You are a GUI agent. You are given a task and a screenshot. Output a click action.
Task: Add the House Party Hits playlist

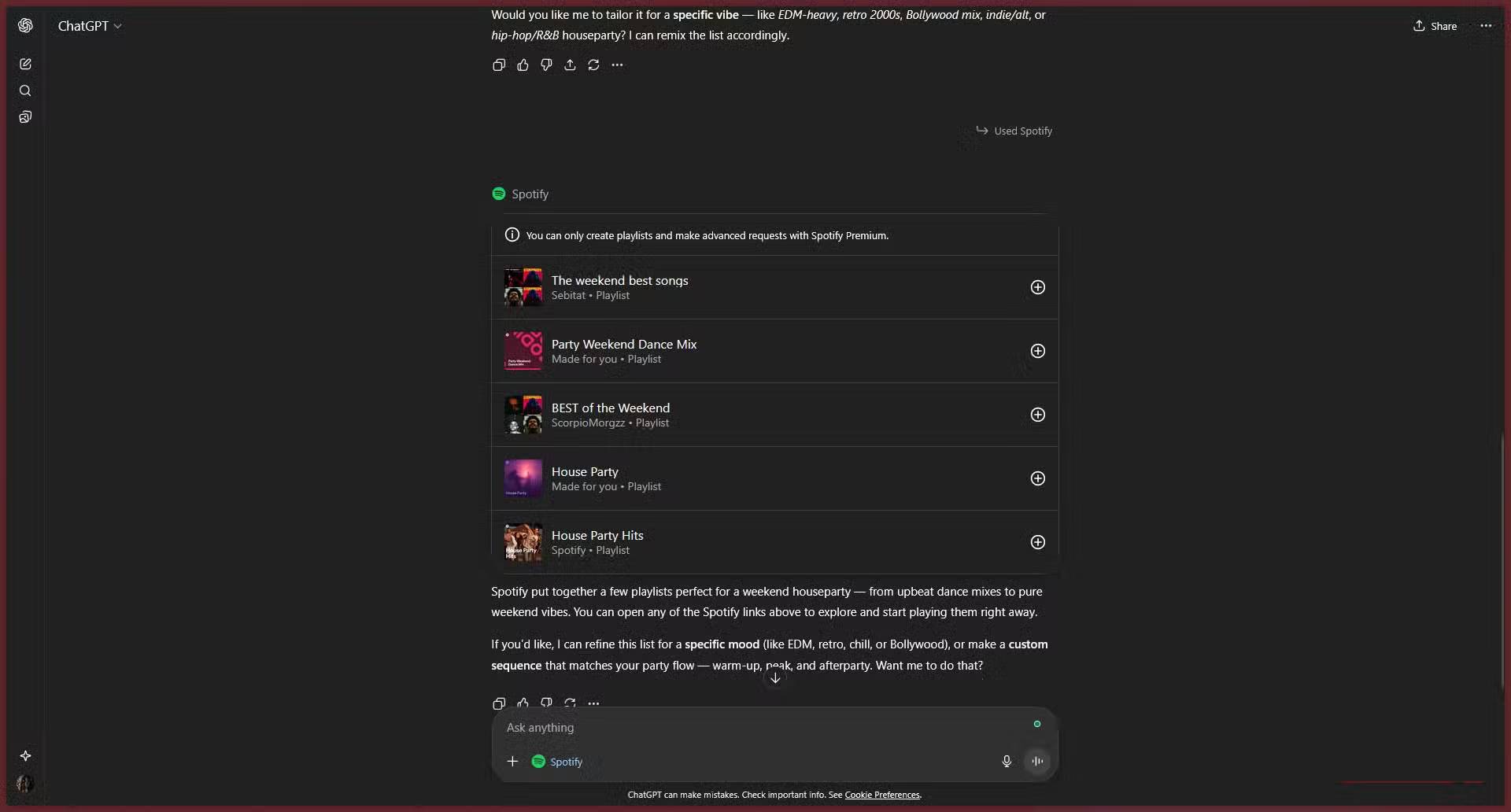(x=1037, y=542)
